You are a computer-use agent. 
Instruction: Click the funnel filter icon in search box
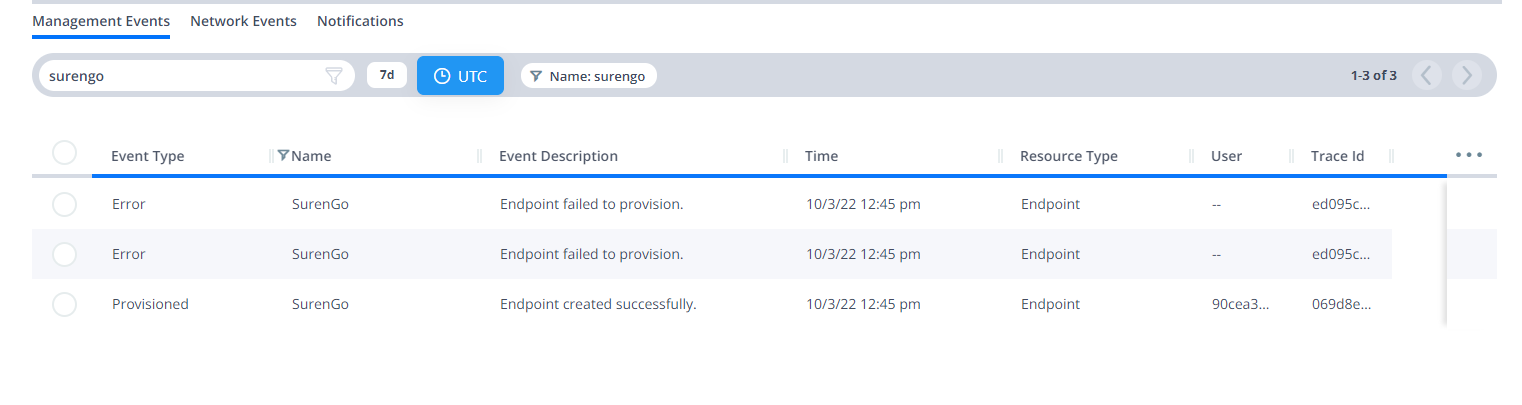(x=334, y=76)
